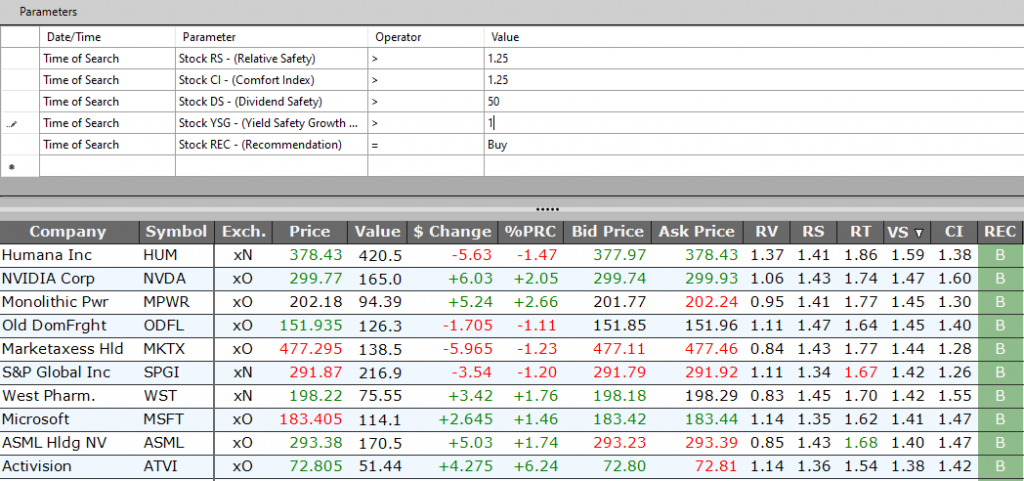The height and width of the screenshot is (481, 1024).
Task: Open the Stock DS Dividend Safety parameter cell
Action: 270,102
